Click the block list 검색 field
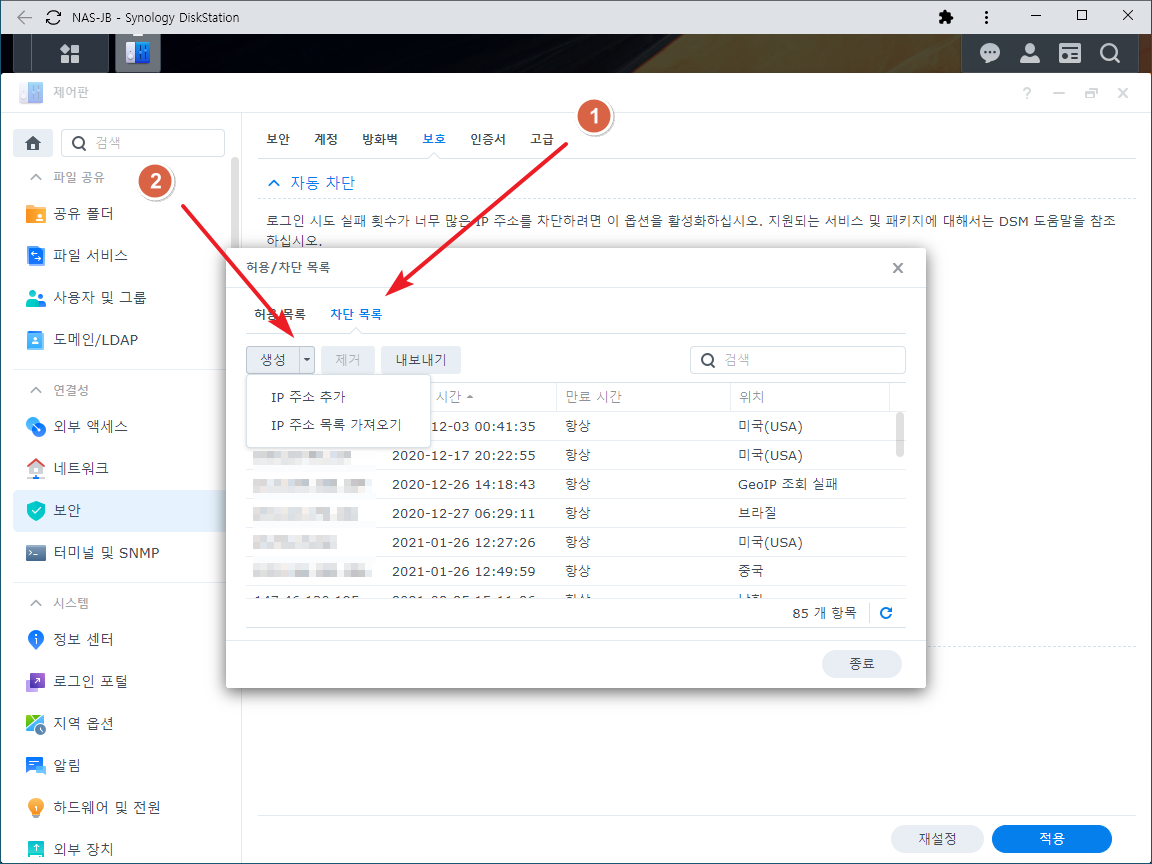Image resolution: width=1152 pixels, height=864 pixels. pyautogui.click(x=798, y=360)
